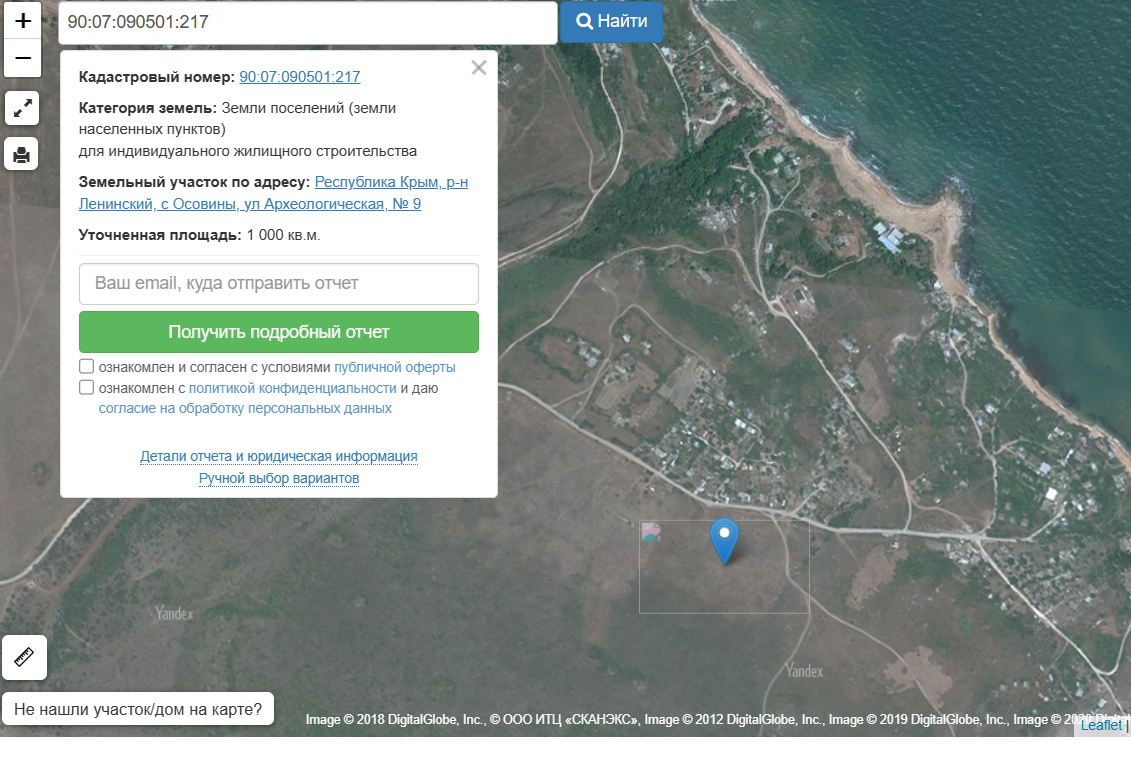Screen dimensions: 1131x767
Task: Print the map with printer icon
Action: coord(22,154)
